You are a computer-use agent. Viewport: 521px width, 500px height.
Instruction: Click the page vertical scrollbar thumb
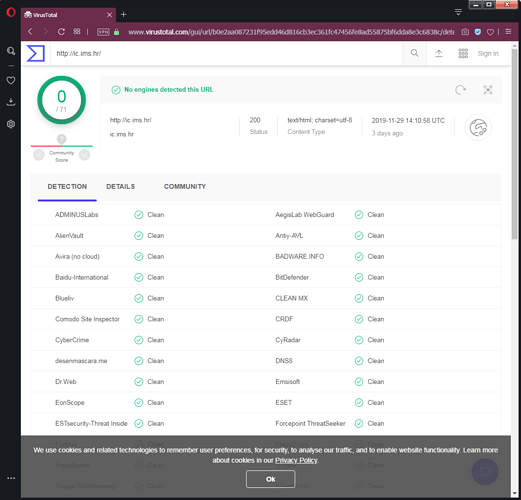coord(515,143)
